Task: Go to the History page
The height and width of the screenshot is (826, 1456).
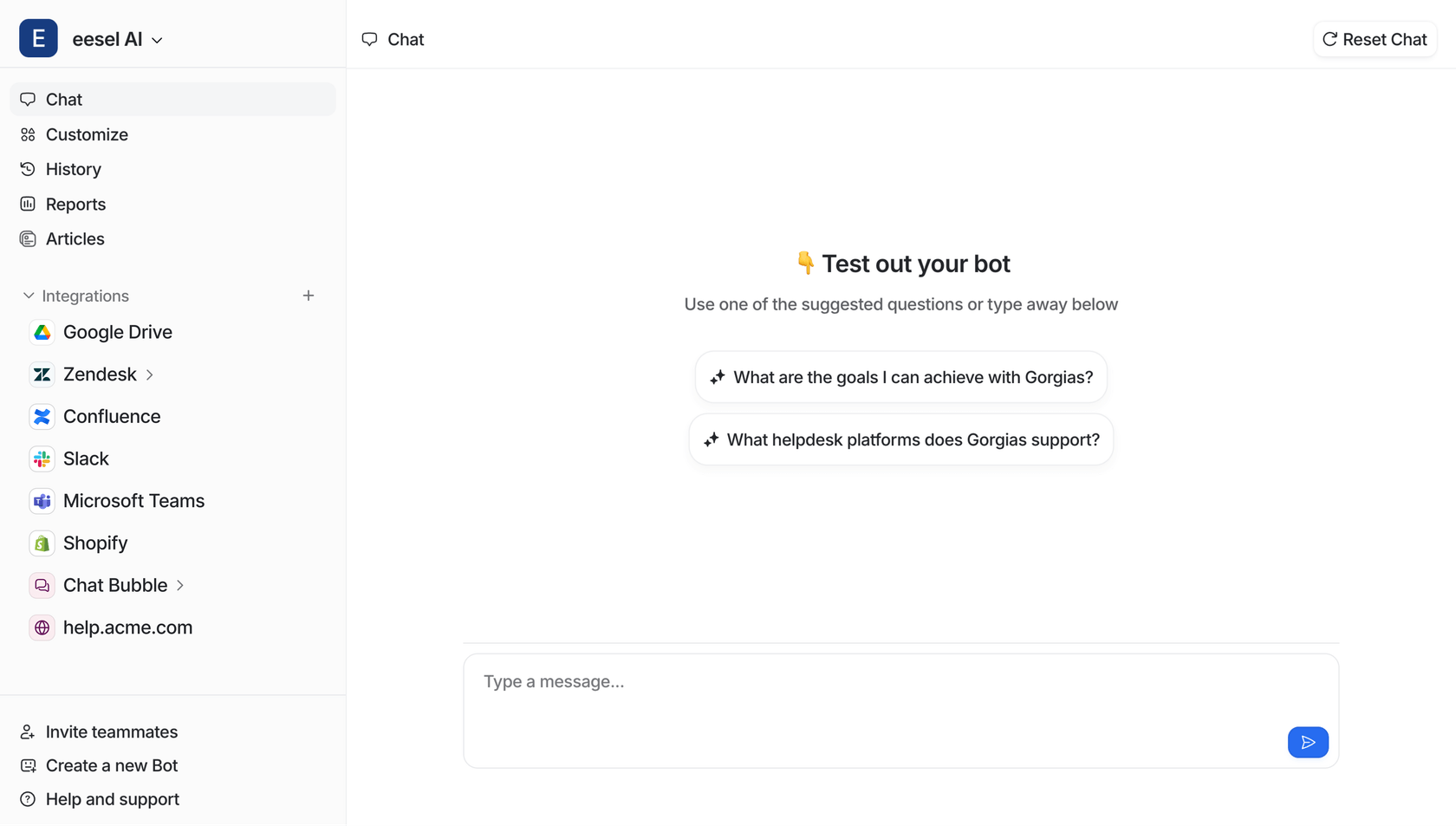Action: click(73, 169)
